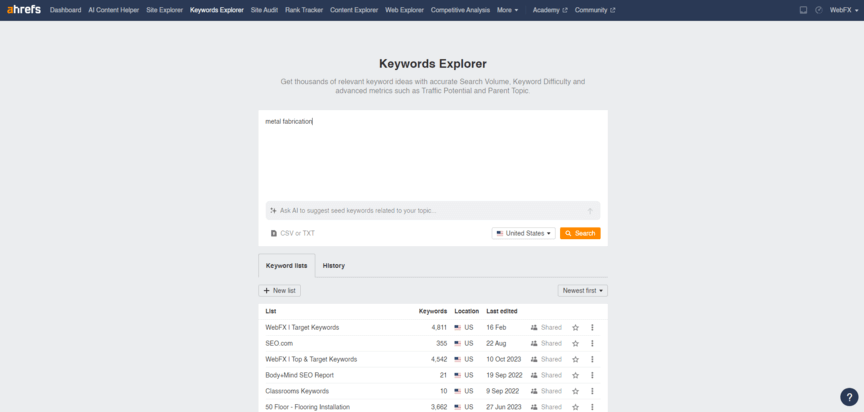
Task: Expand the More menu in navigation
Action: coord(507,10)
